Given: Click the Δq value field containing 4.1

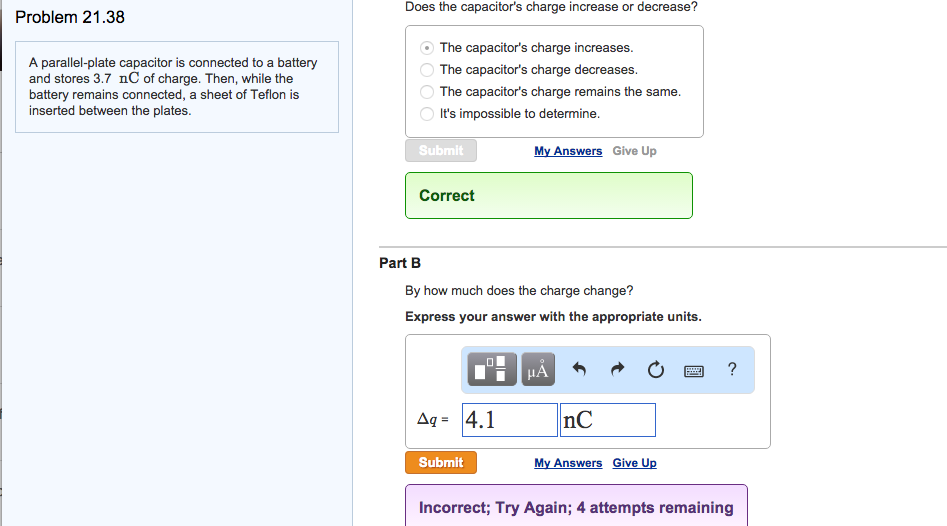Looking at the screenshot, I should 509,420.
